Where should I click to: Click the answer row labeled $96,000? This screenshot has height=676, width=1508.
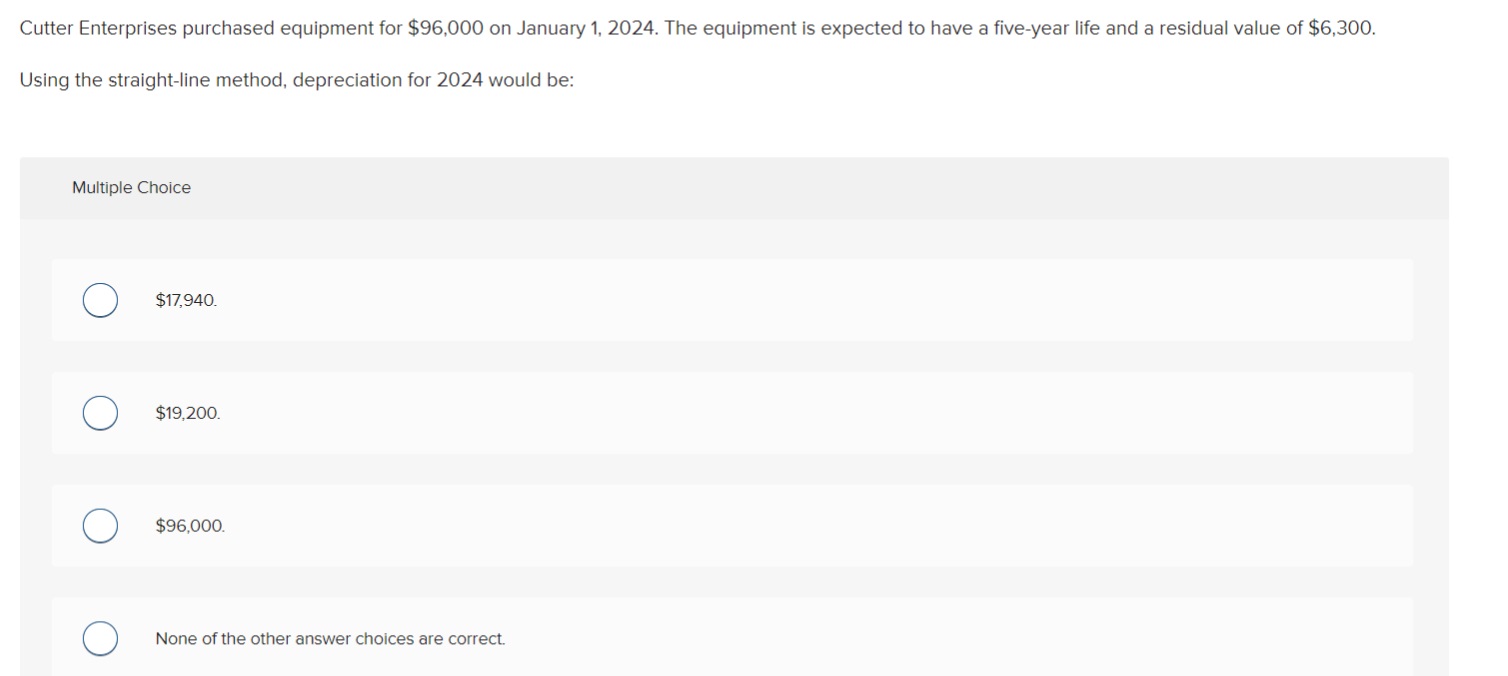[x=700, y=525]
